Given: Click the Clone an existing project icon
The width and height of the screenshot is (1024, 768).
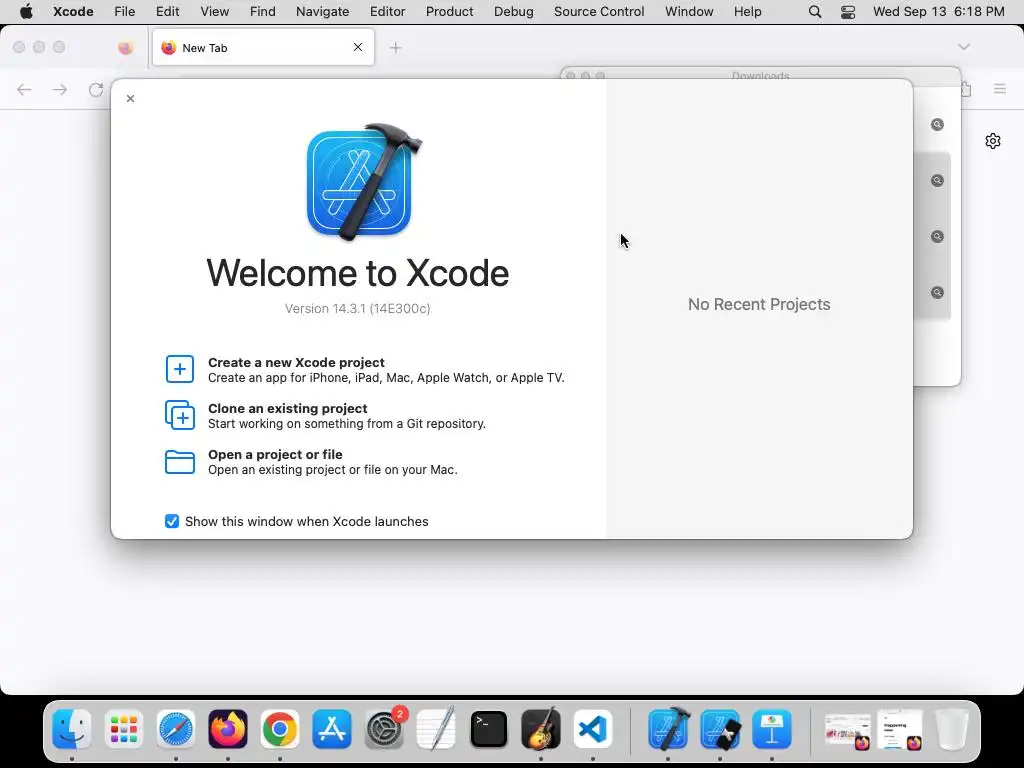Looking at the screenshot, I should coord(180,415).
